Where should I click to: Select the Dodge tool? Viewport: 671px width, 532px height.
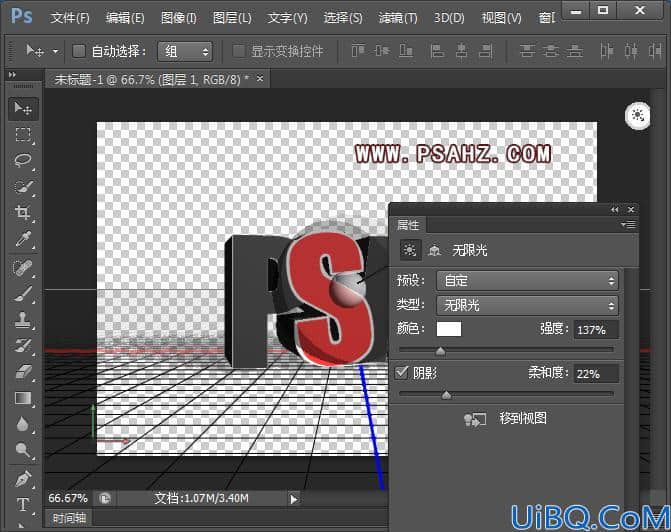(23, 450)
